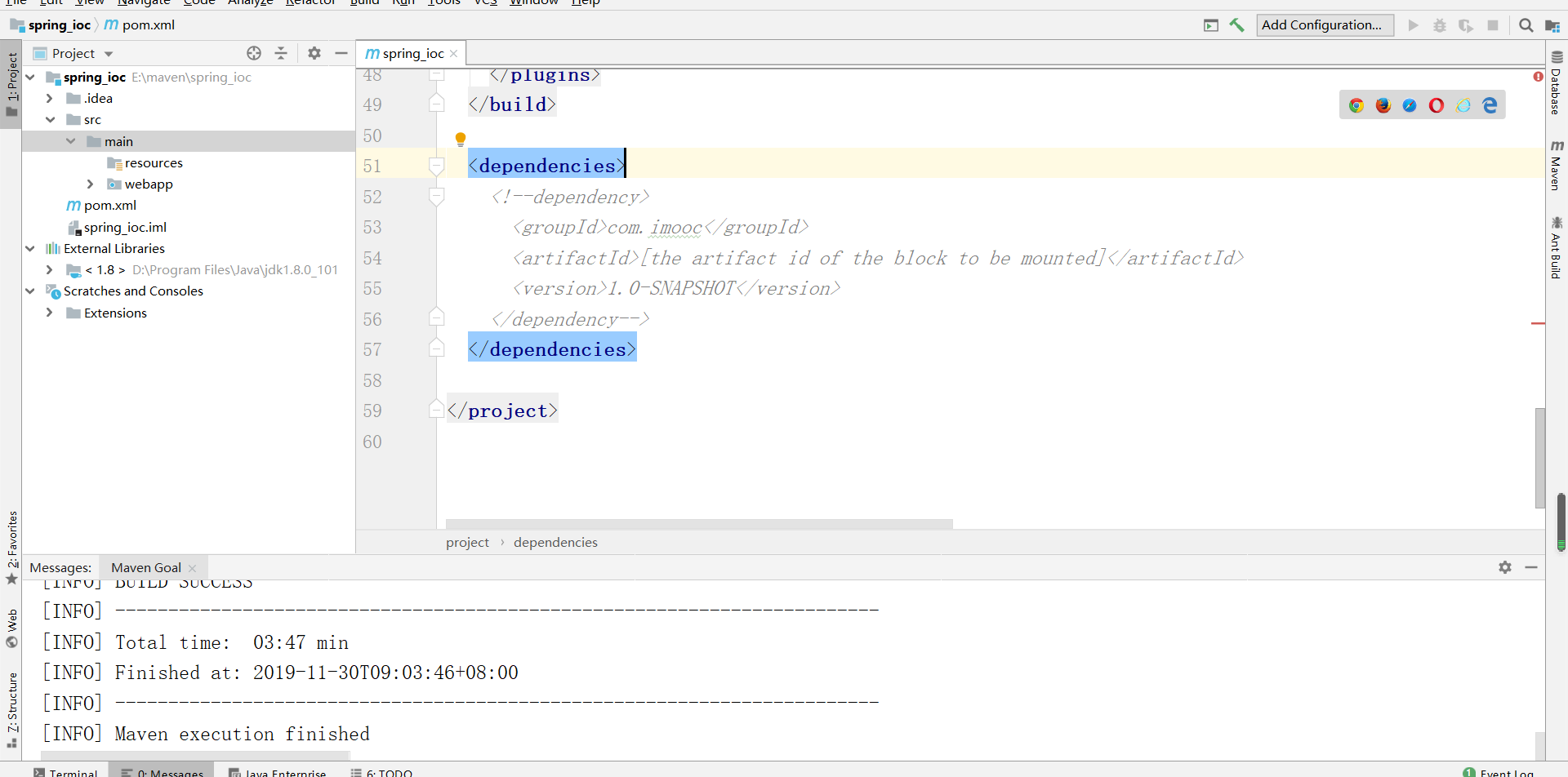Collapse the src folder
The image size is (1568, 777).
click(x=50, y=120)
